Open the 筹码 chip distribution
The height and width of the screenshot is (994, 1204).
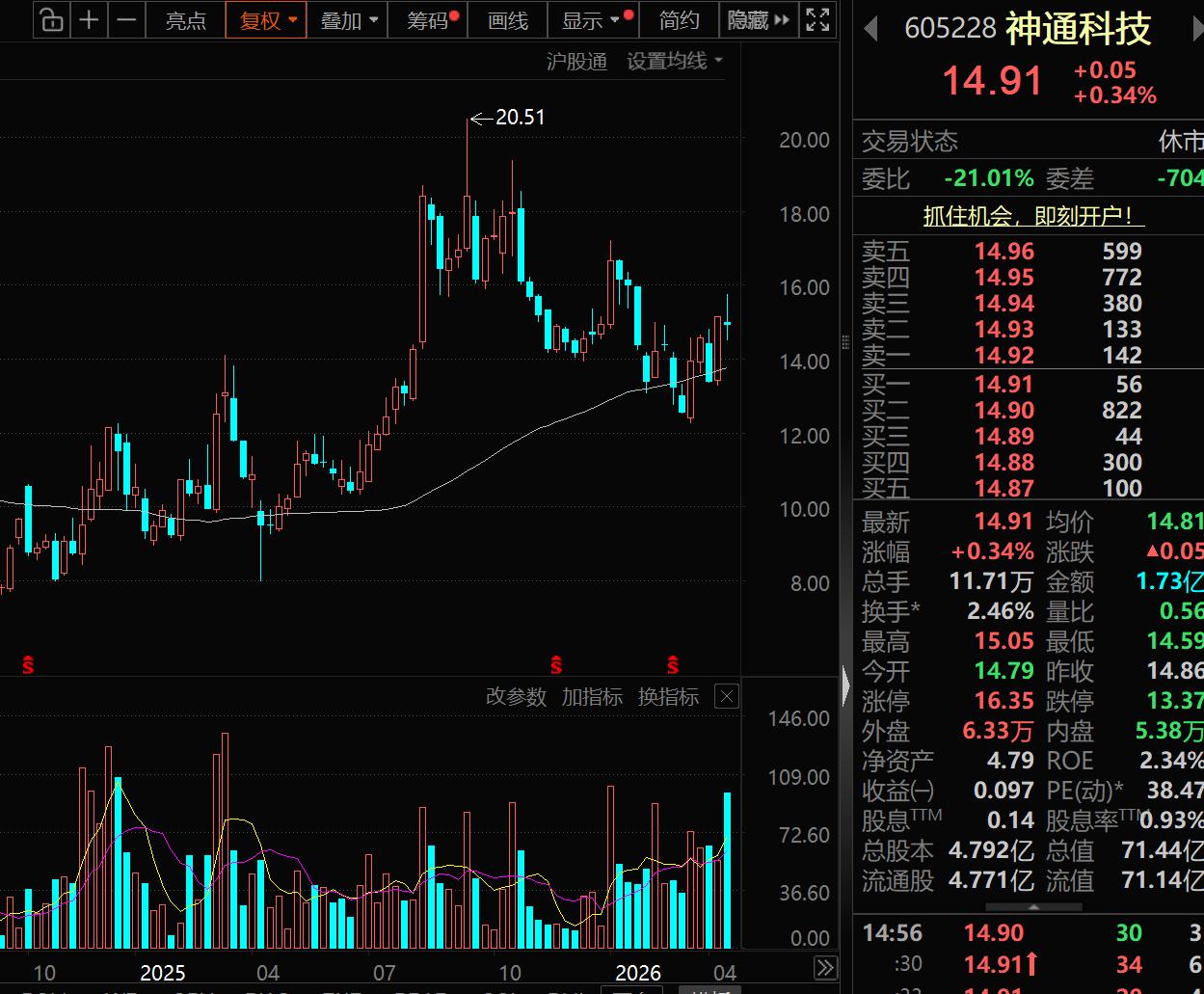[428, 20]
